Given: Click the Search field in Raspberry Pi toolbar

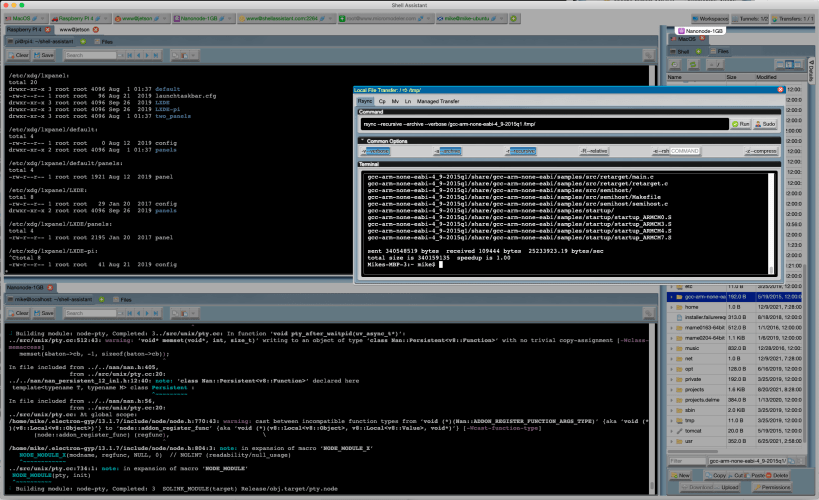Looking at the screenshot, I should (x=90, y=55).
